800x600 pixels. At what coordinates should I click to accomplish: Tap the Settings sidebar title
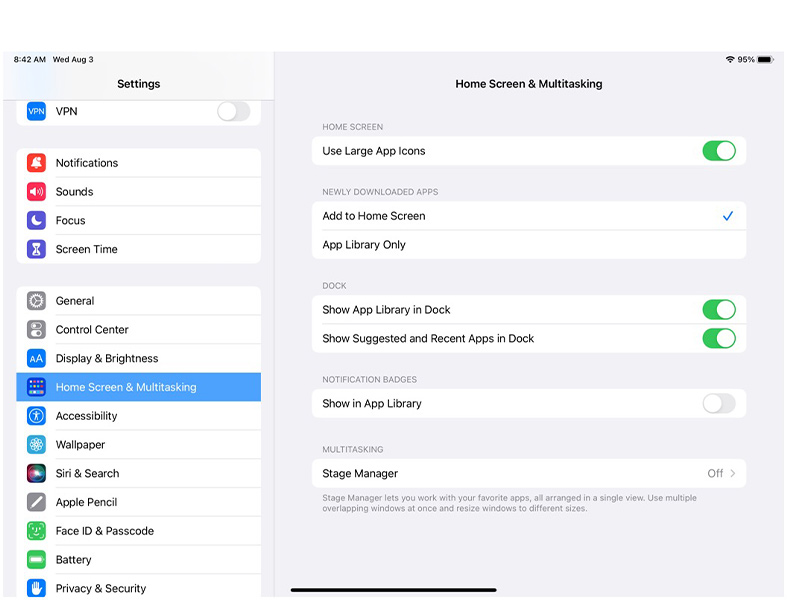tap(139, 84)
